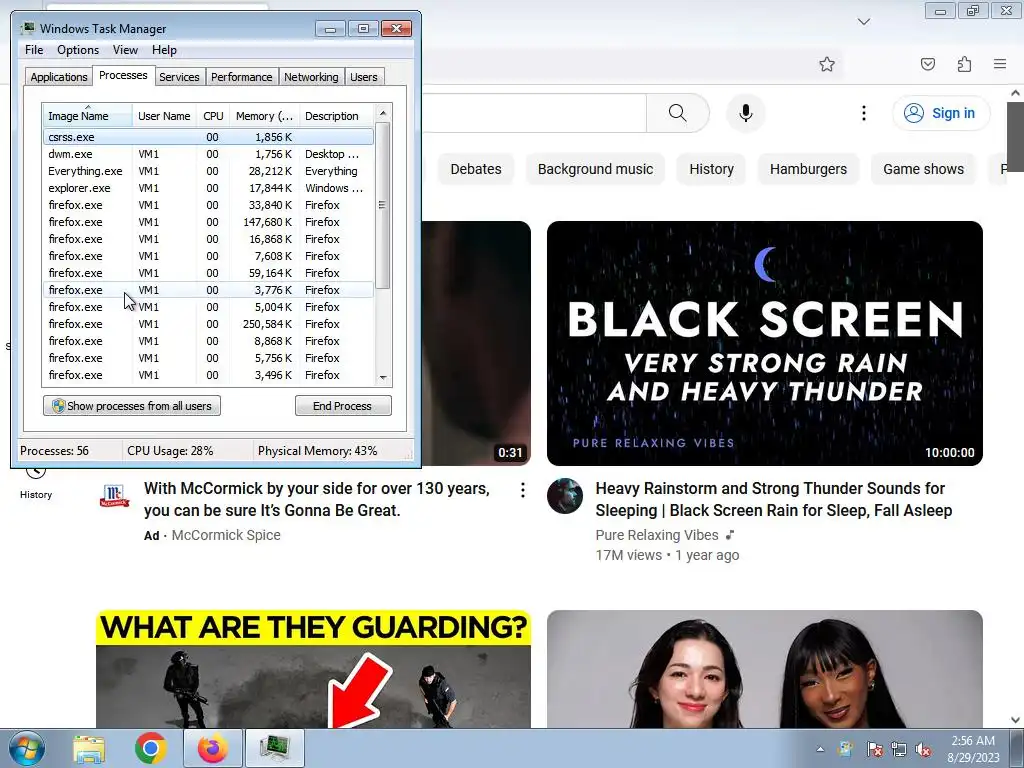Screen dimensions: 1024x768
Task: Open the Pocket save icon in Firefox
Action: tap(927, 64)
